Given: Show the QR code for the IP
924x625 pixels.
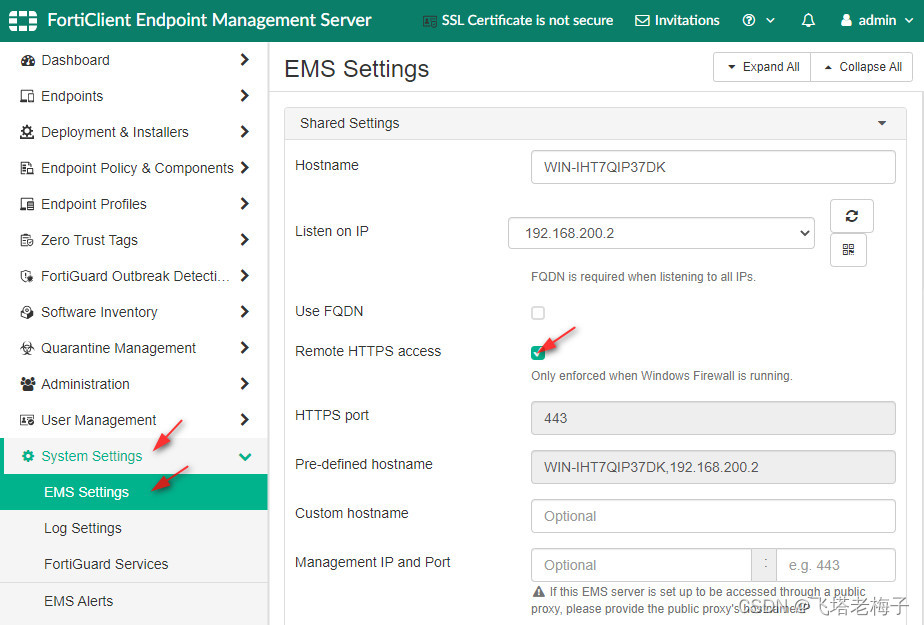Looking at the screenshot, I should pos(848,250).
